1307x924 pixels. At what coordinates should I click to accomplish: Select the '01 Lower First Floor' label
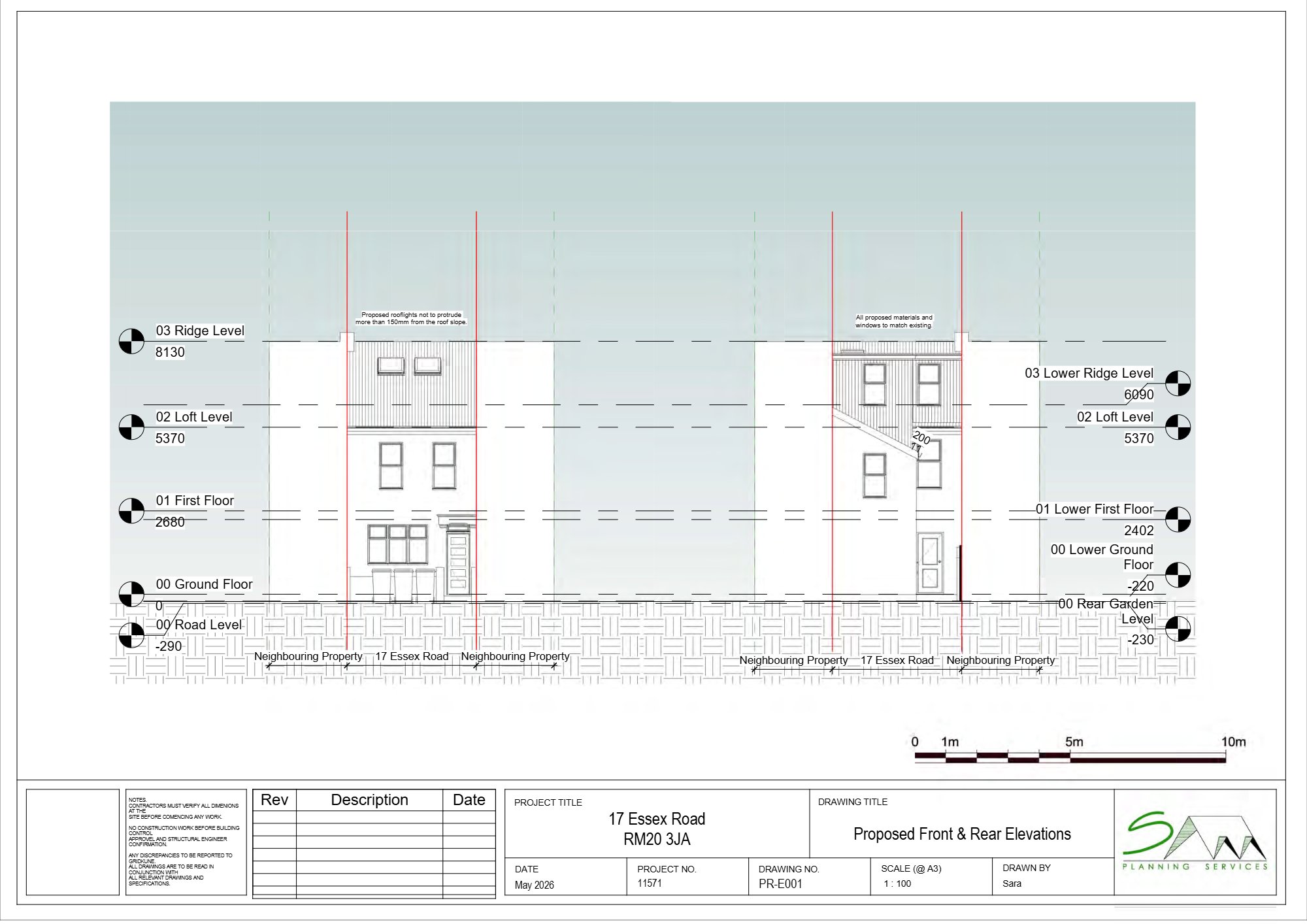coord(1095,509)
